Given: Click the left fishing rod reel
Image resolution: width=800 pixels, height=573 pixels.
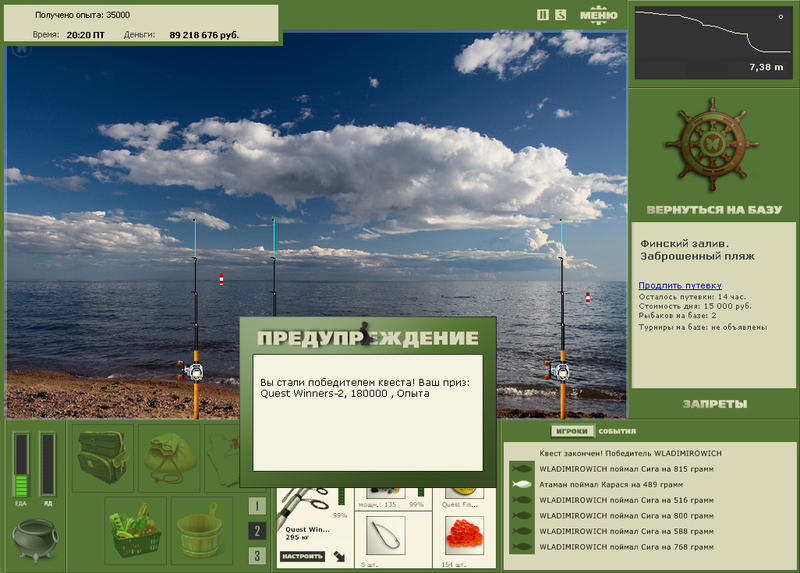Looking at the screenshot, I should (x=193, y=371).
